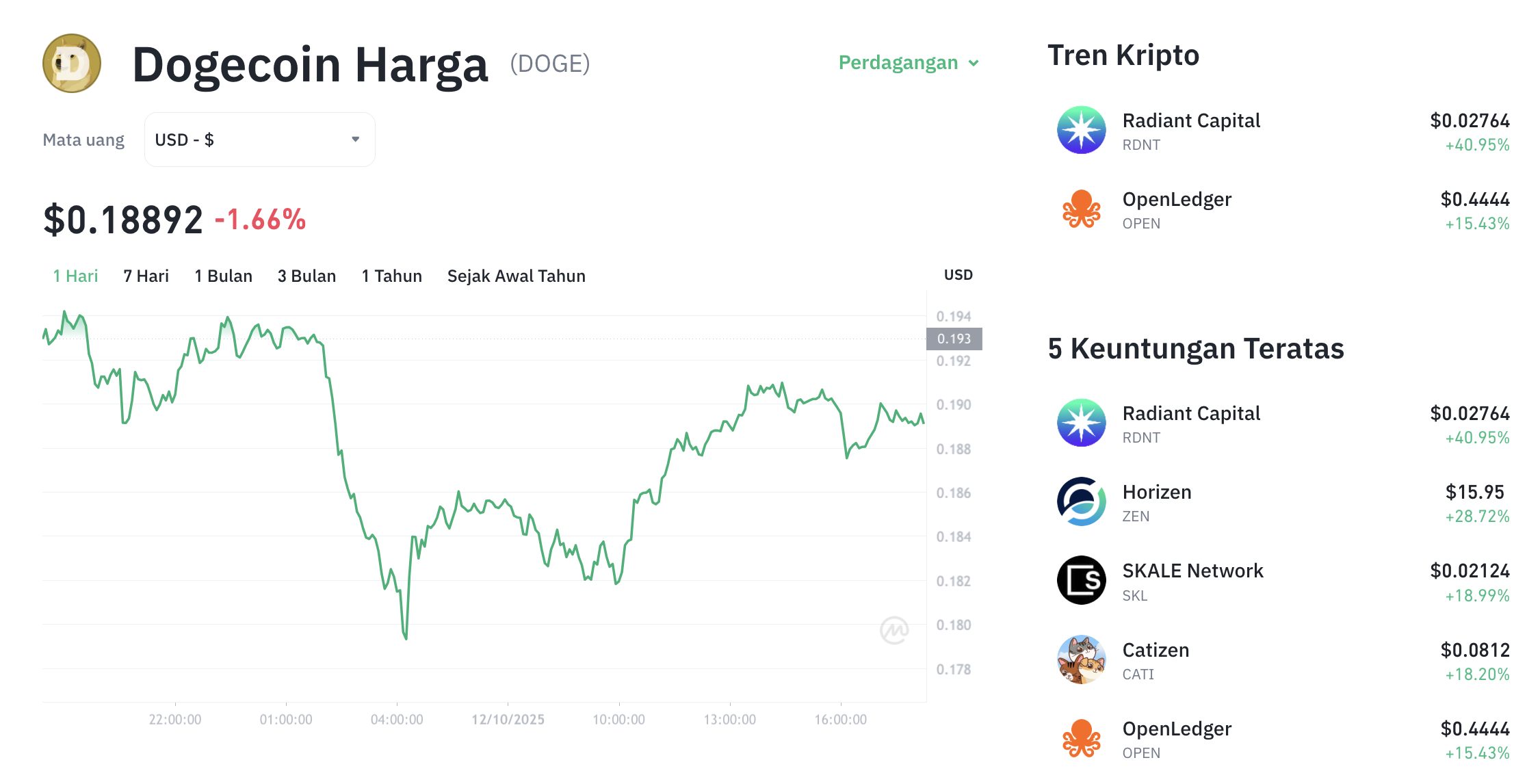Click the 0.193 price marker on axis
The width and height of the screenshot is (1527, 784).
[954, 339]
